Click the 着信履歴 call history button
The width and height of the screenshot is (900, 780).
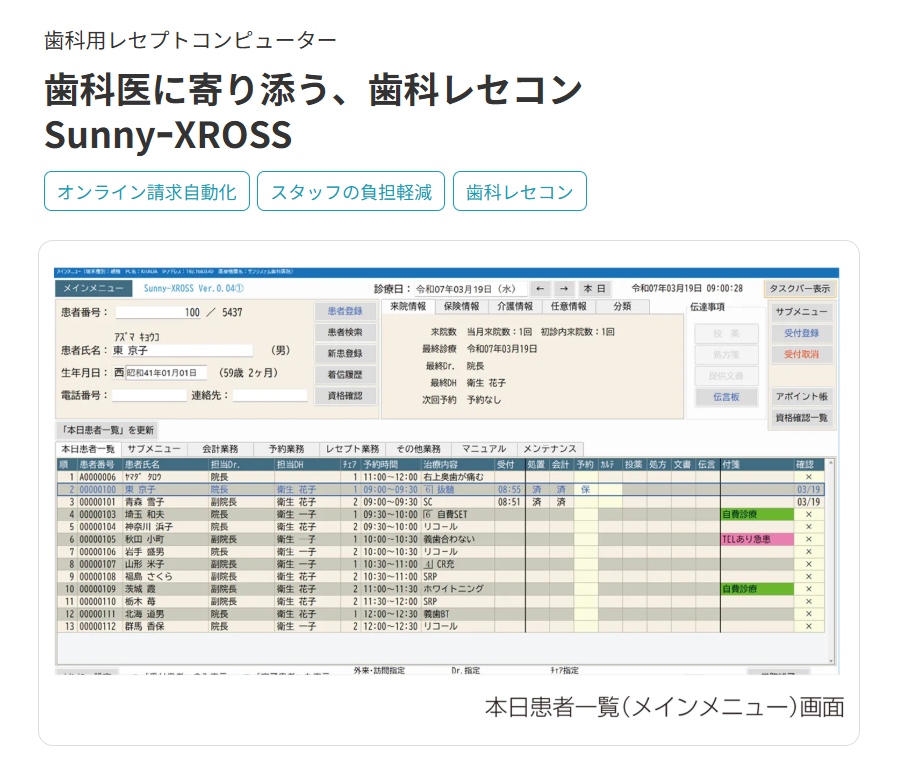(345, 375)
